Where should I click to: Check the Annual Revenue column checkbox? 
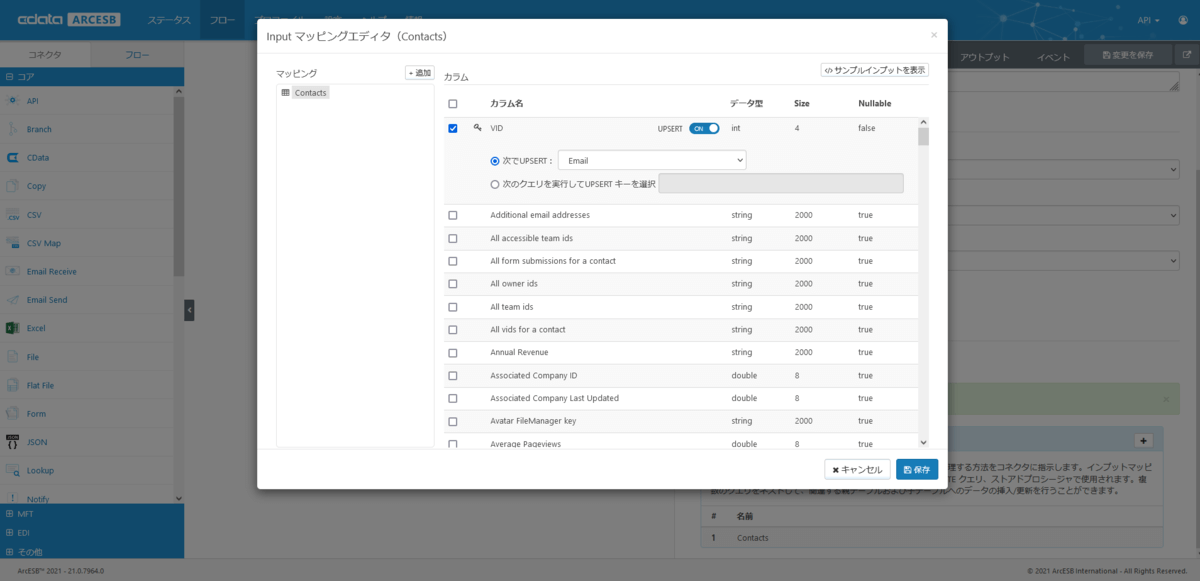453,353
